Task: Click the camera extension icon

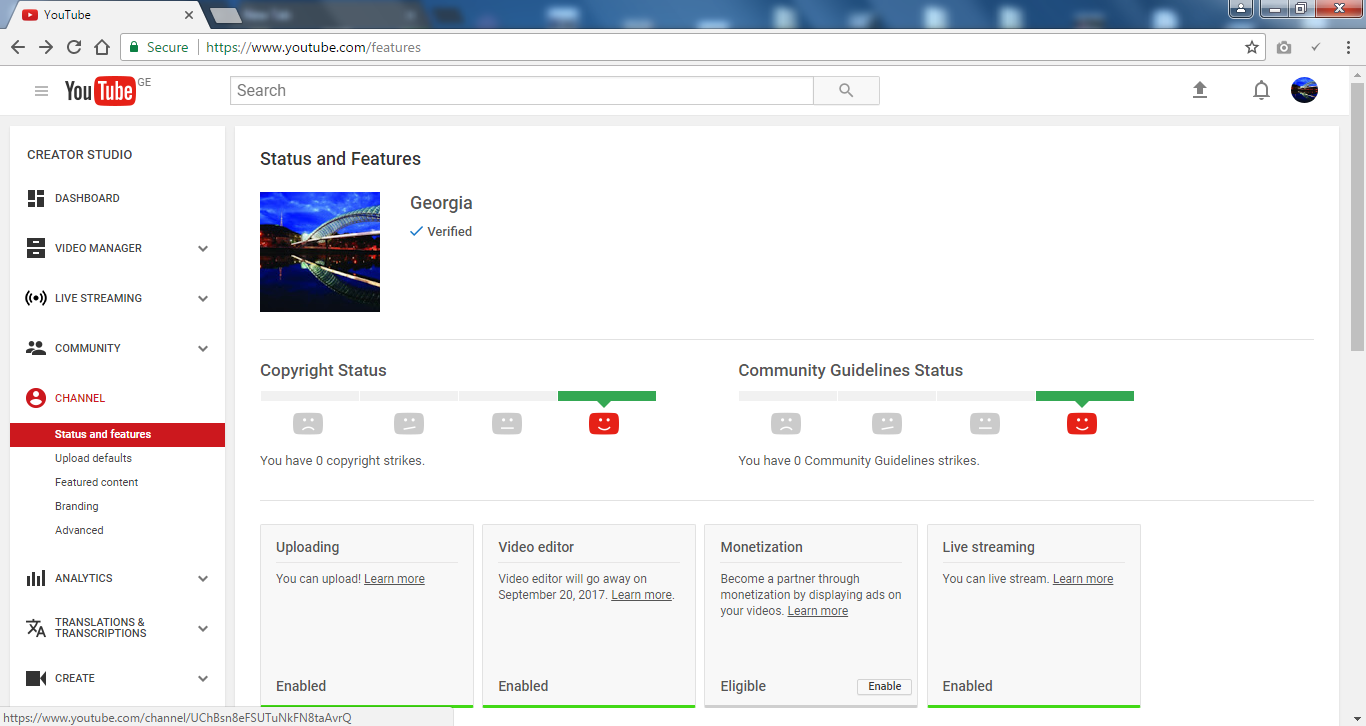Action: tap(1284, 47)
